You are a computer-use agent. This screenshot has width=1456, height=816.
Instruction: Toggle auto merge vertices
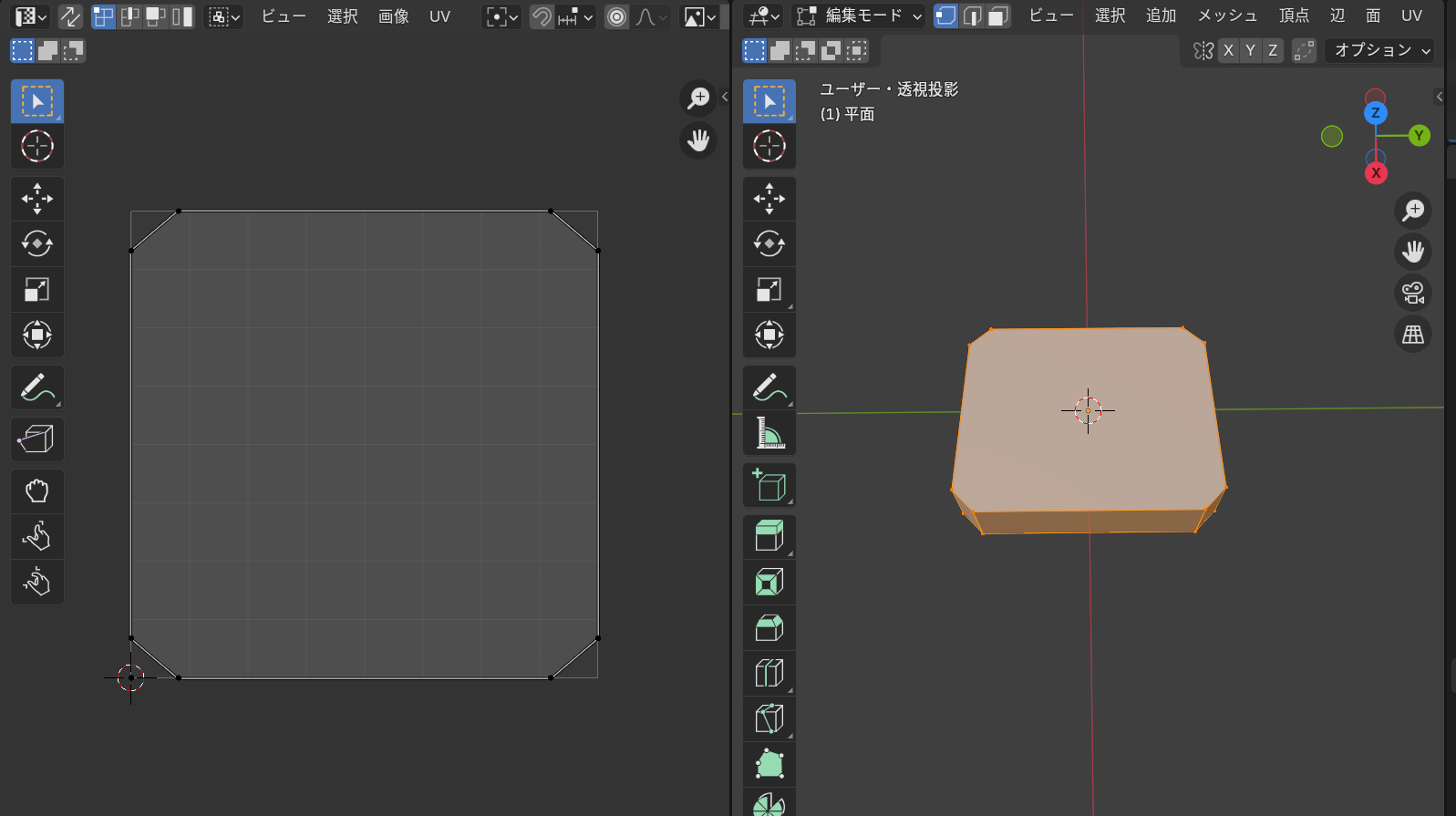[1305, 50]
